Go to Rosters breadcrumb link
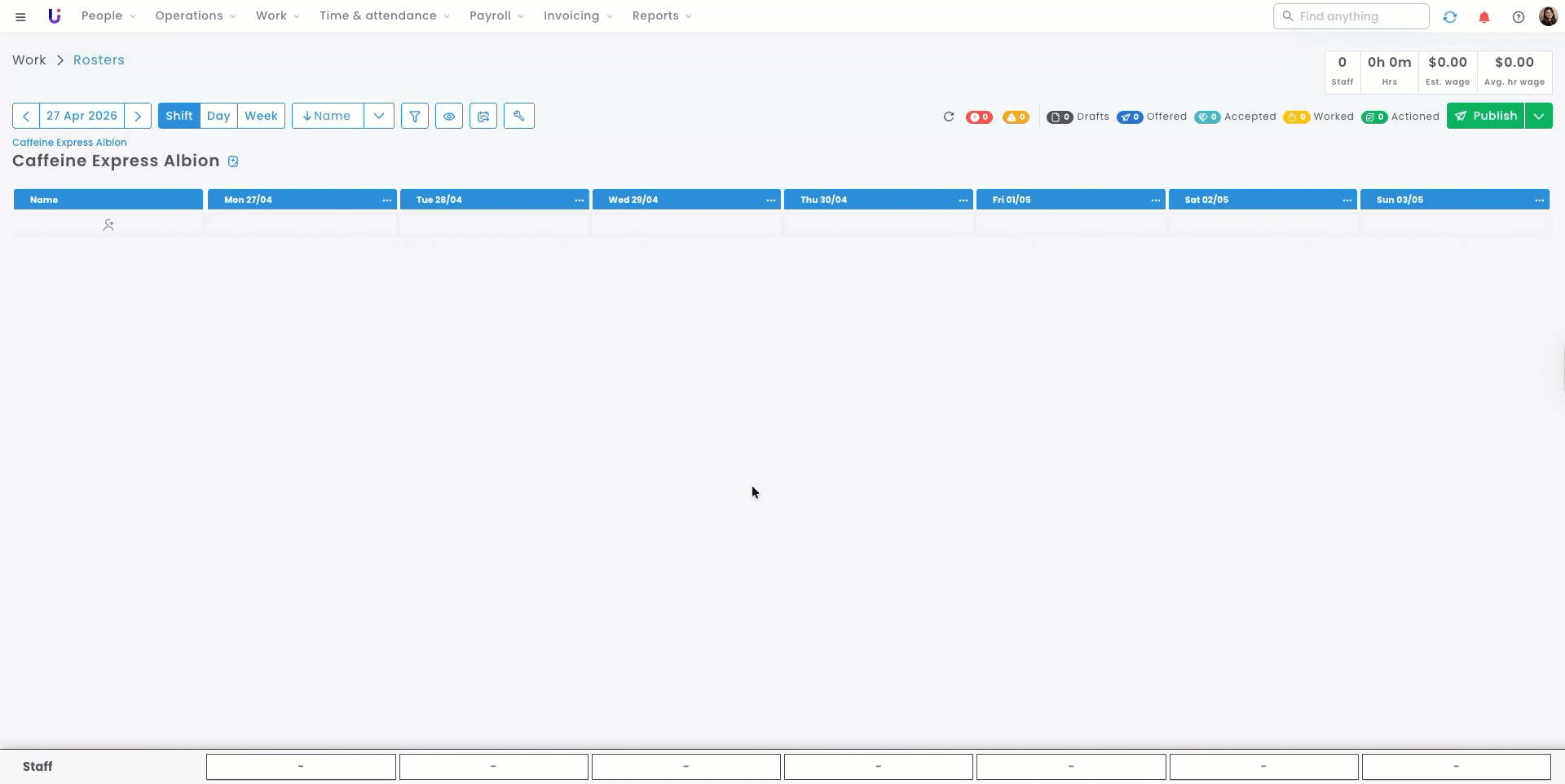Screen dimensions: 1565x784 99,60
